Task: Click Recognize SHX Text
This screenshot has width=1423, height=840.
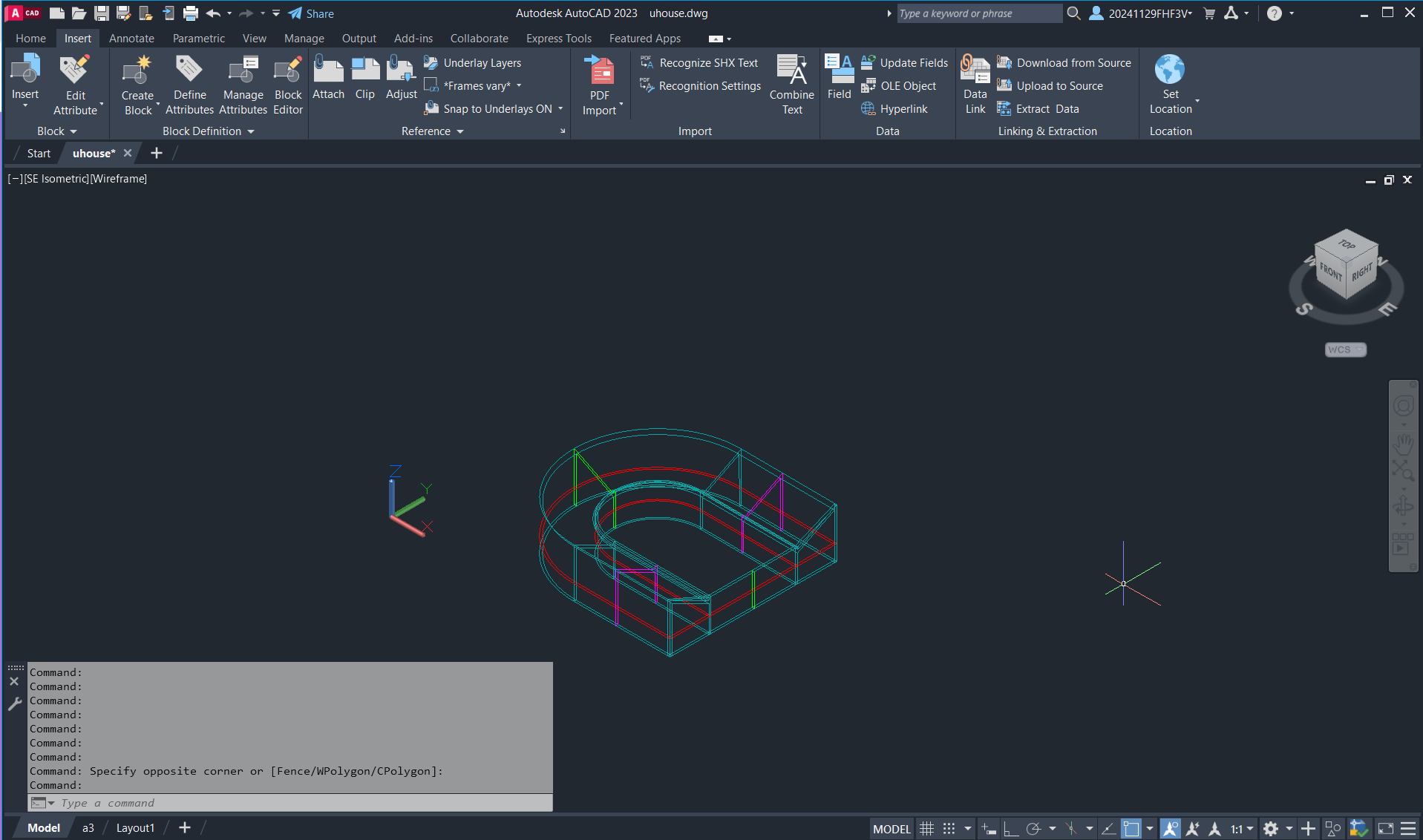Action: click(707, 63)
